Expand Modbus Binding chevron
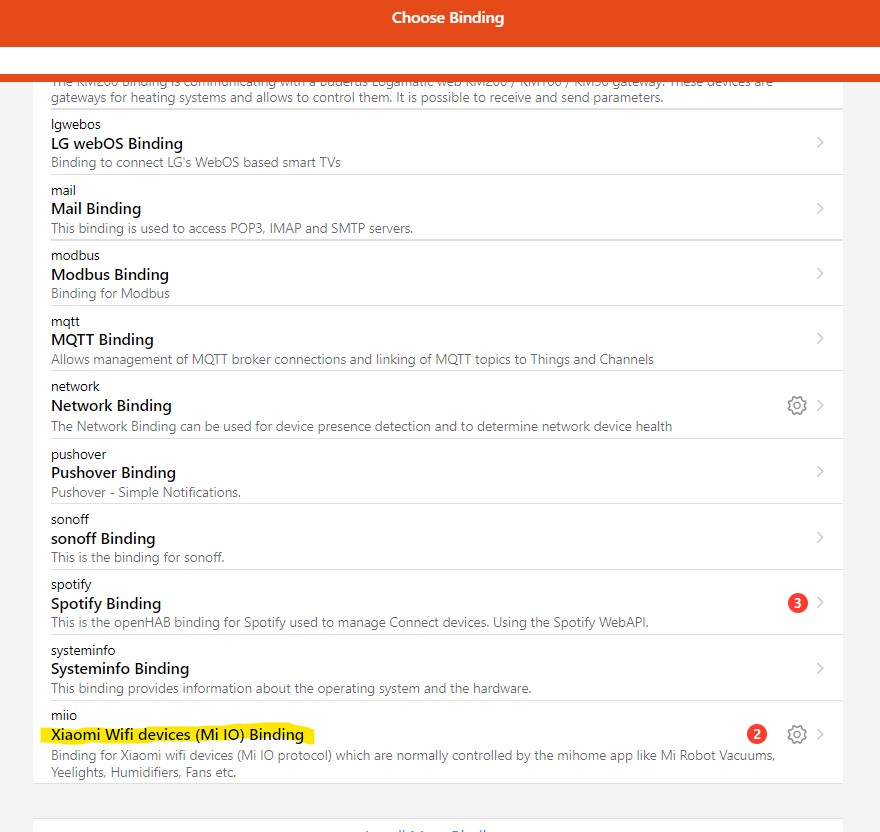The image size is (880, 832). coord(820,273)
